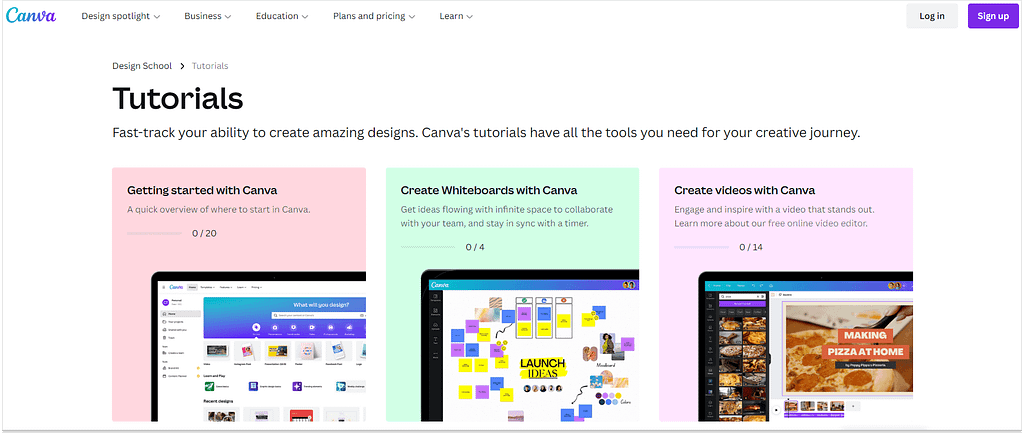This screenshot has height=435, width=1024.
Task: Click the 0 / 20 progress bar
Action: click(x=155, y=233)
